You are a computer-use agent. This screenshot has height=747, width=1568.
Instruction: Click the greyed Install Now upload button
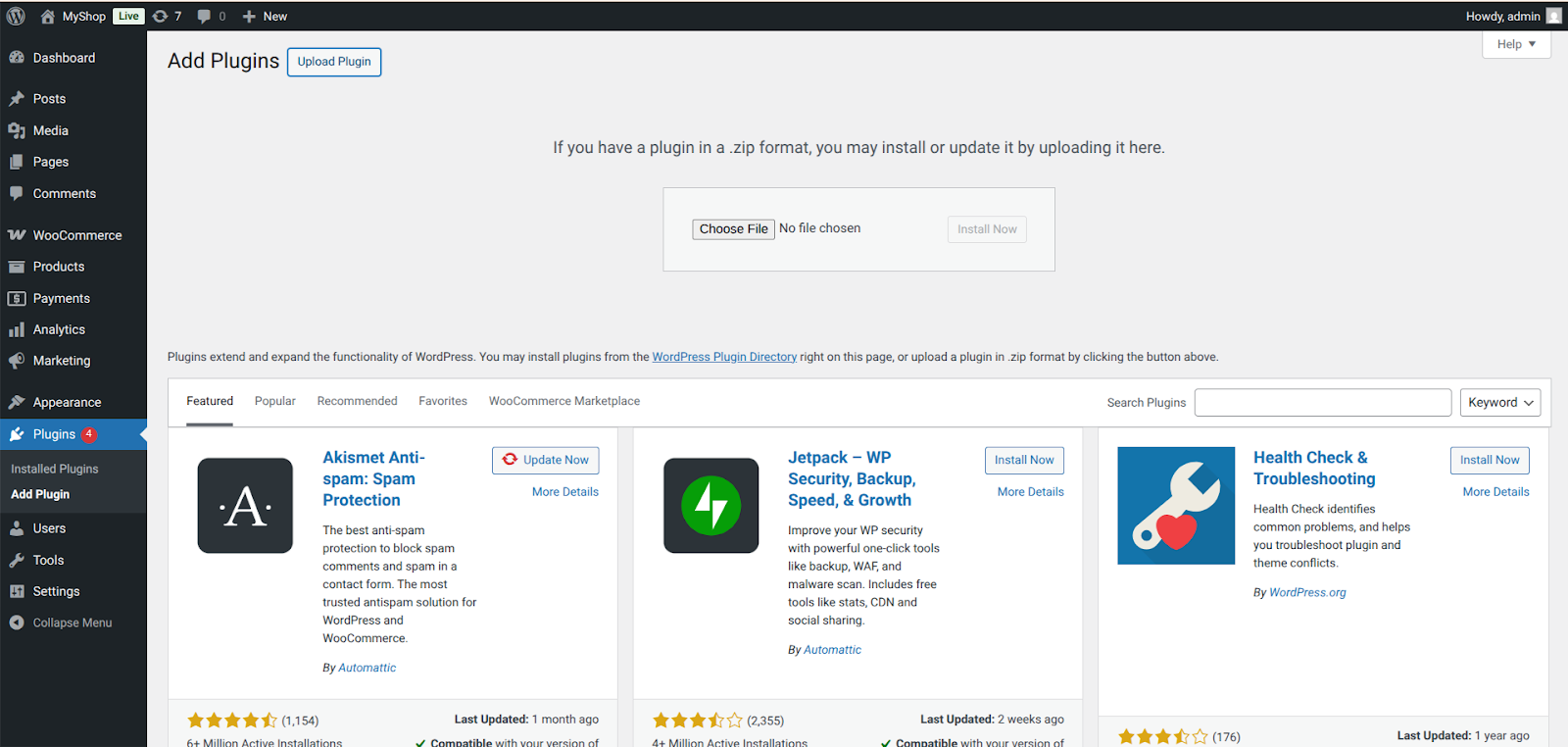pyautogui.click(x=987, y=229)
